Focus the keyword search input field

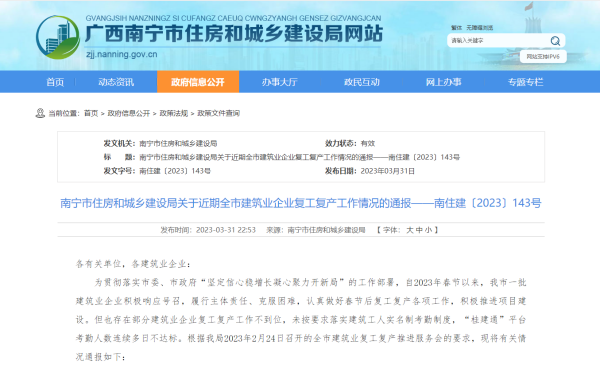[499, 41]
